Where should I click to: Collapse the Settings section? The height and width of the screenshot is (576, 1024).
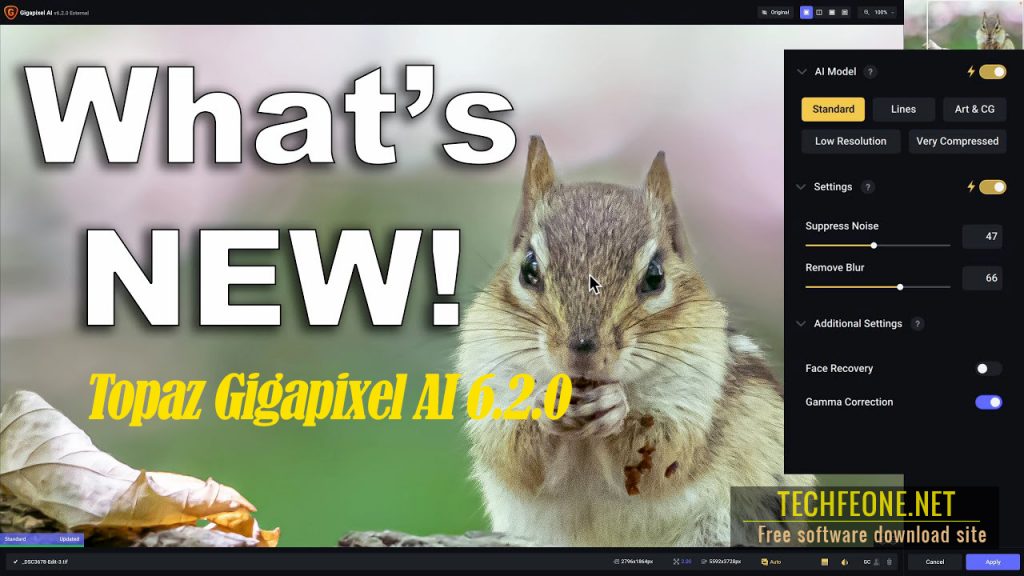click(x=801, y=187)
